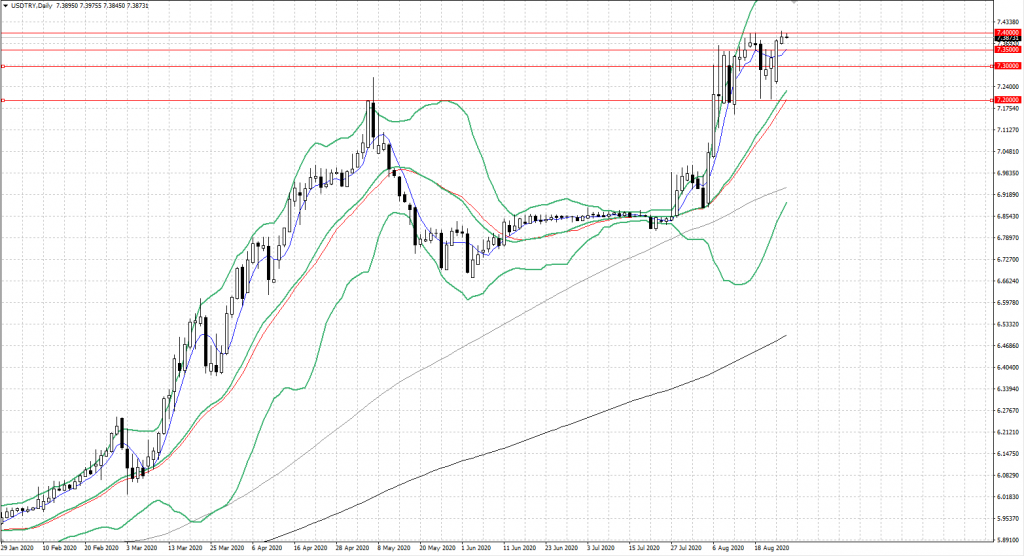Click the red 7.35000 price level tag

click(1007, 49)
